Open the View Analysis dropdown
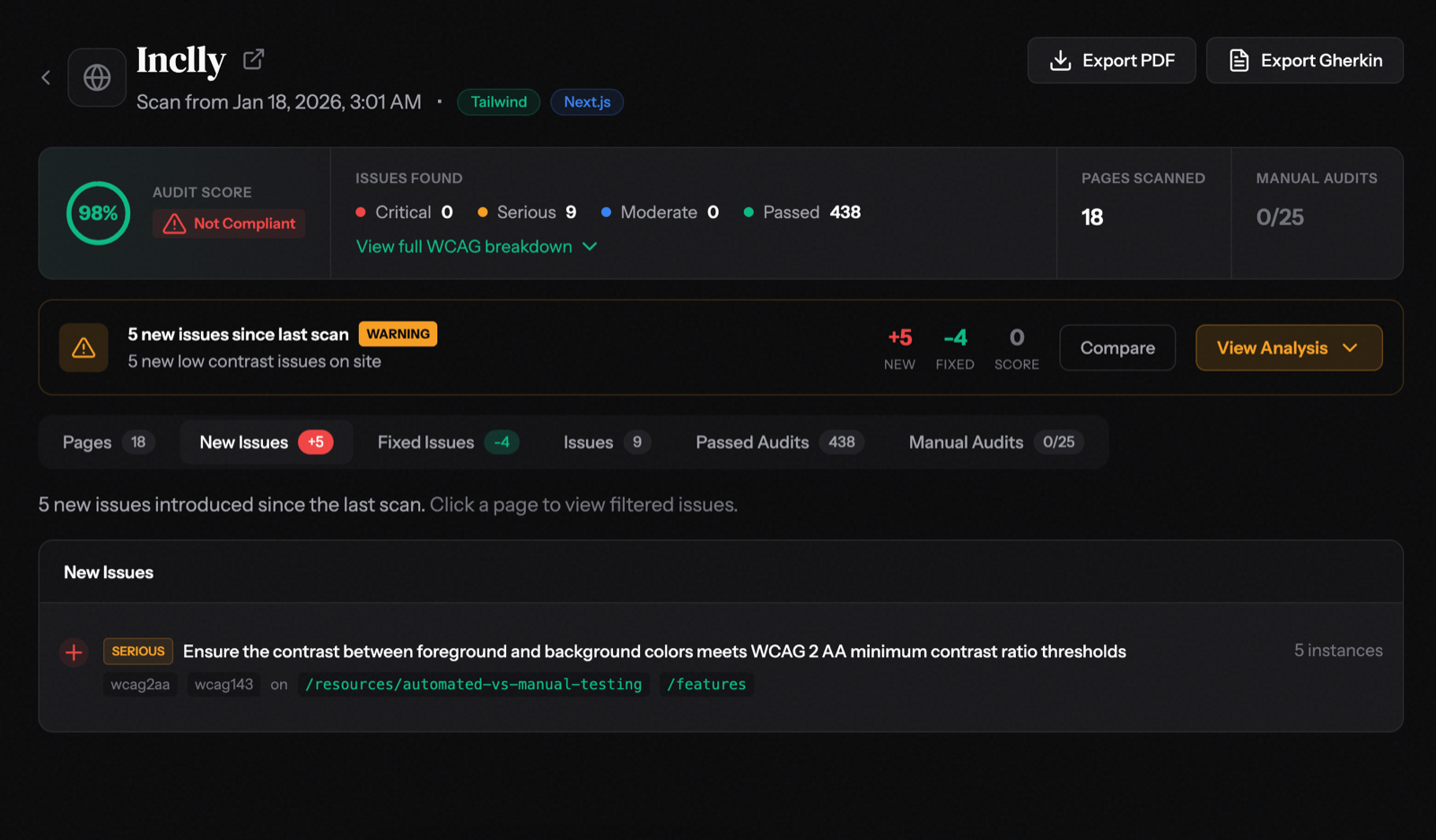The width and height of the screenshot is (1436, 840). pyautogui.click(x=1288, y=347)
